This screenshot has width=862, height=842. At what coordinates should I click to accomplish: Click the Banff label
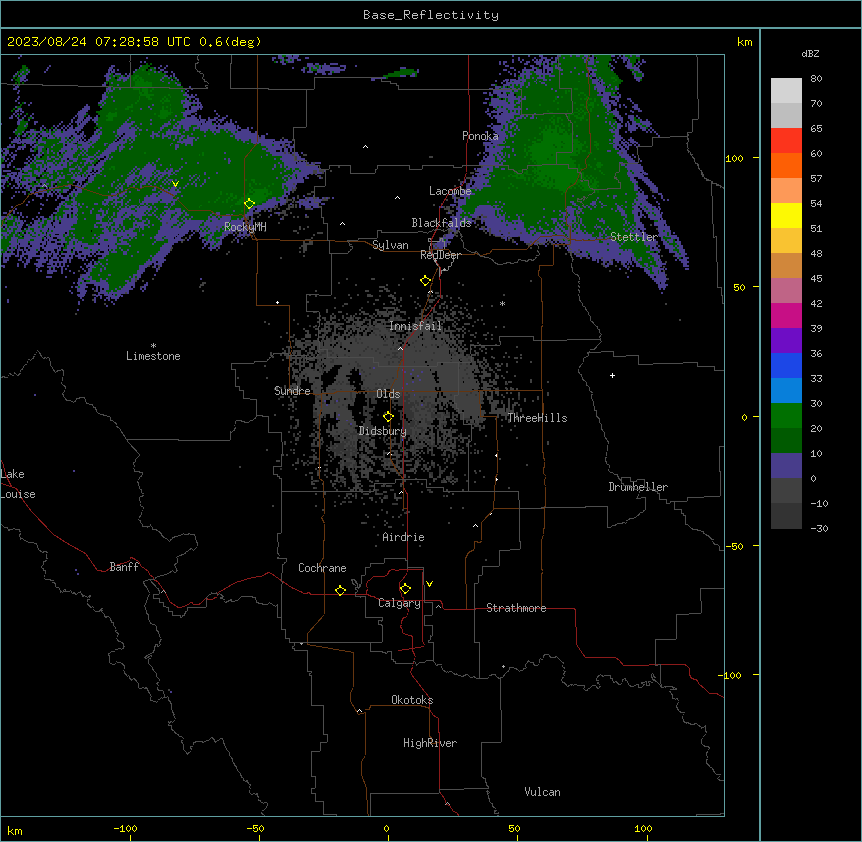coord(124,567)
